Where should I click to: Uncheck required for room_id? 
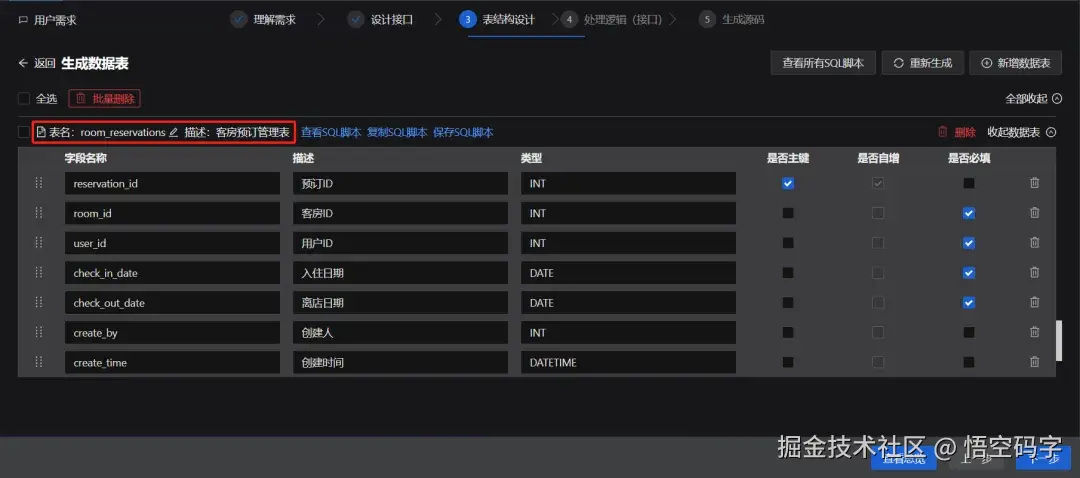[x=968, y=213]
